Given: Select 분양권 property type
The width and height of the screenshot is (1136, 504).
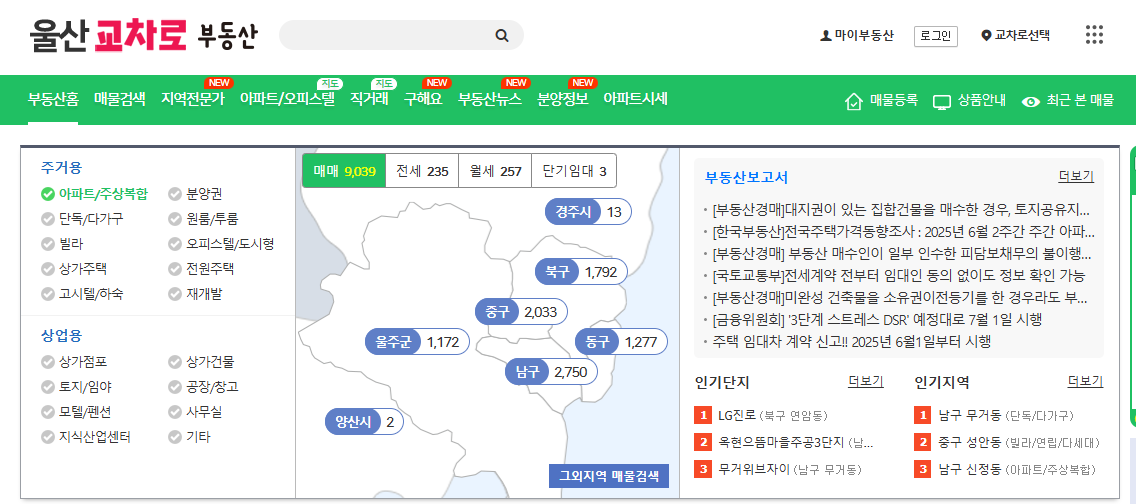Looking at the screenshot, I should pyautogui.click(x=196, y=194).
